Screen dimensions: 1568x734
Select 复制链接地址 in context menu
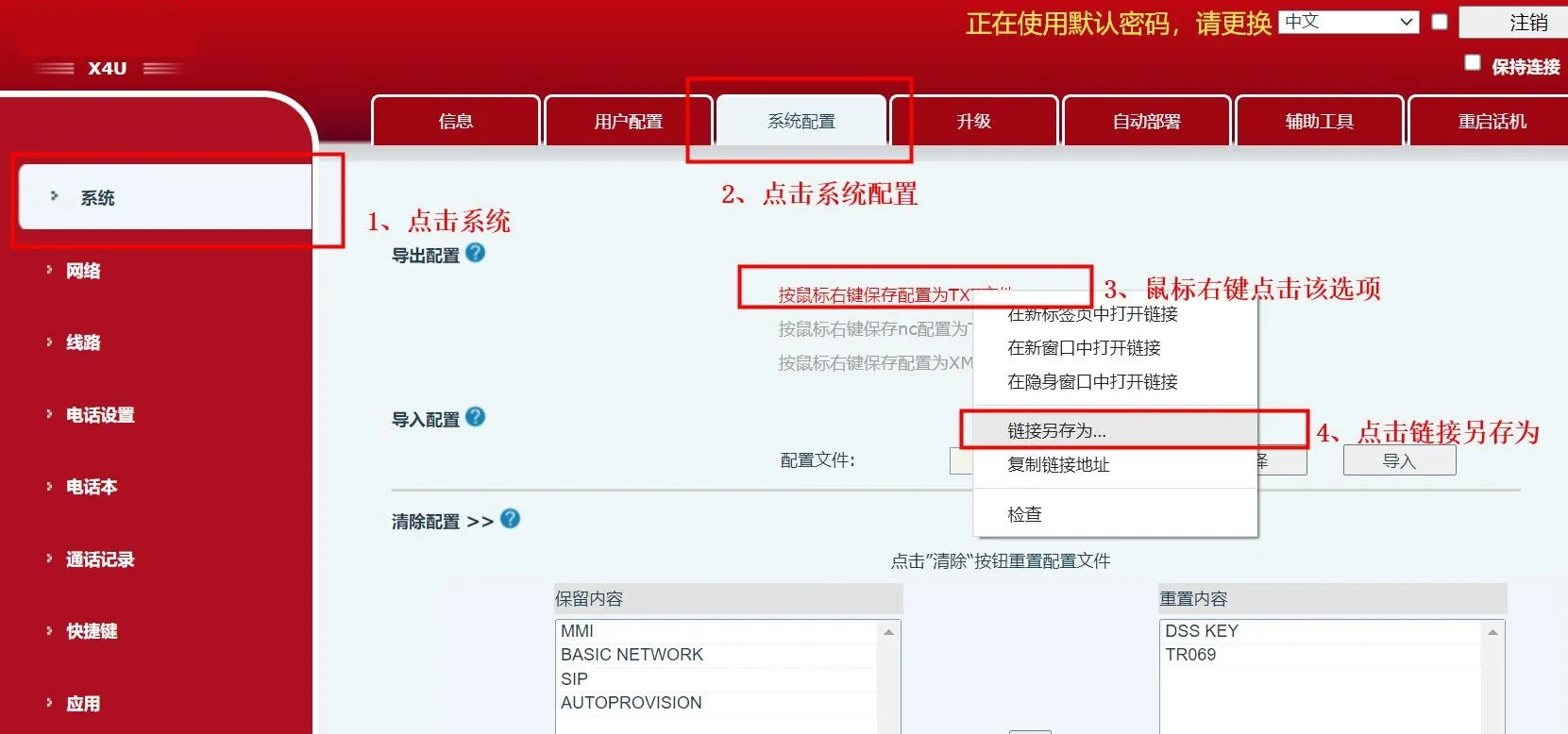coord(1058,465)
